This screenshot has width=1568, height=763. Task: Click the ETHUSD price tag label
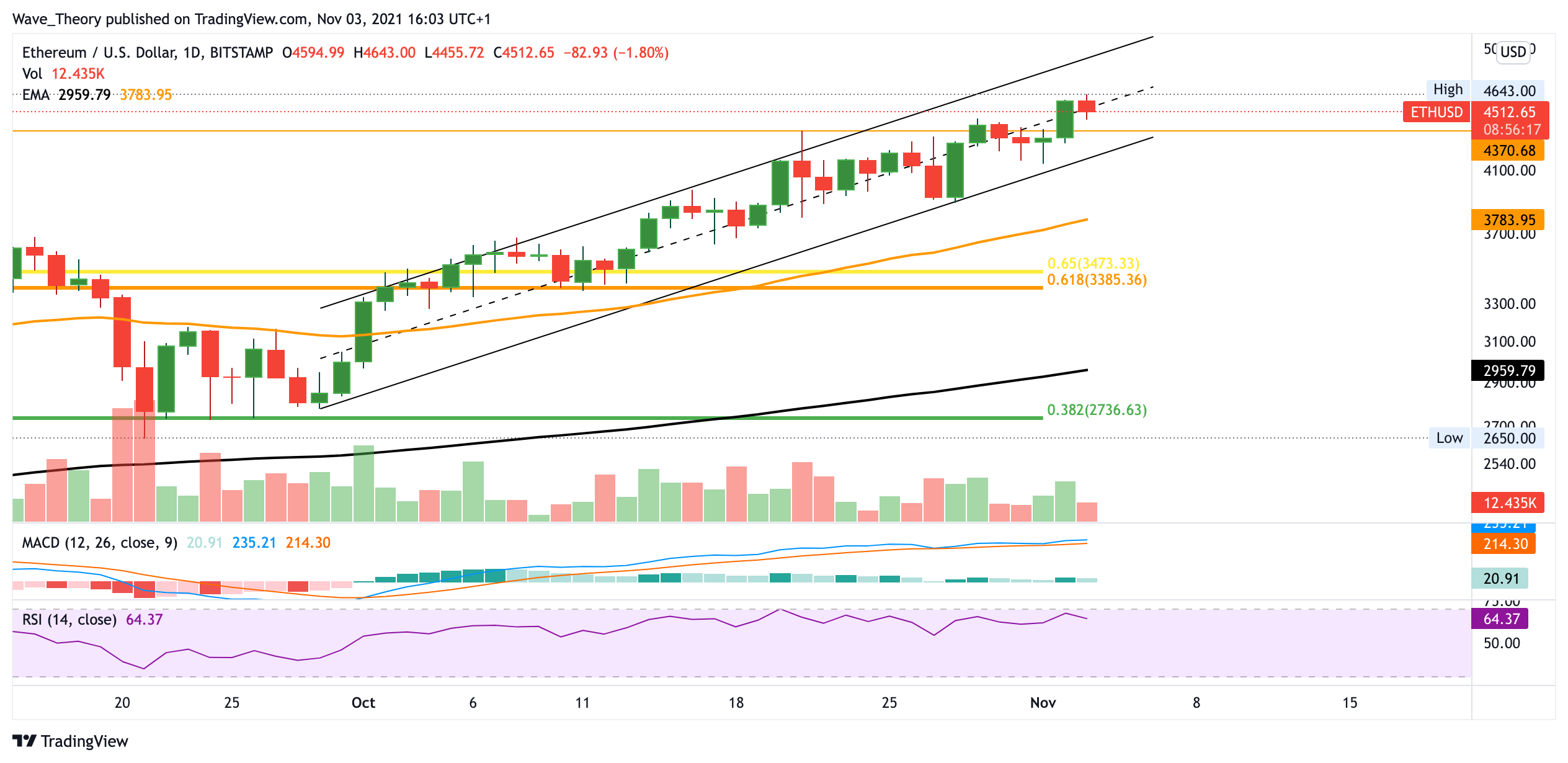1436,112
